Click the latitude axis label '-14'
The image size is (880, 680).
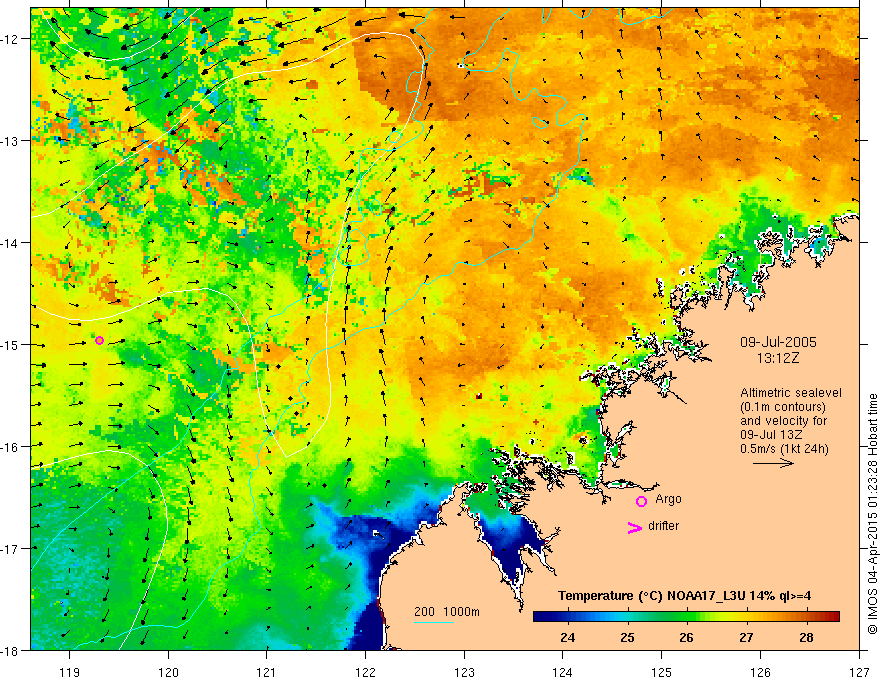click(10, 243)
